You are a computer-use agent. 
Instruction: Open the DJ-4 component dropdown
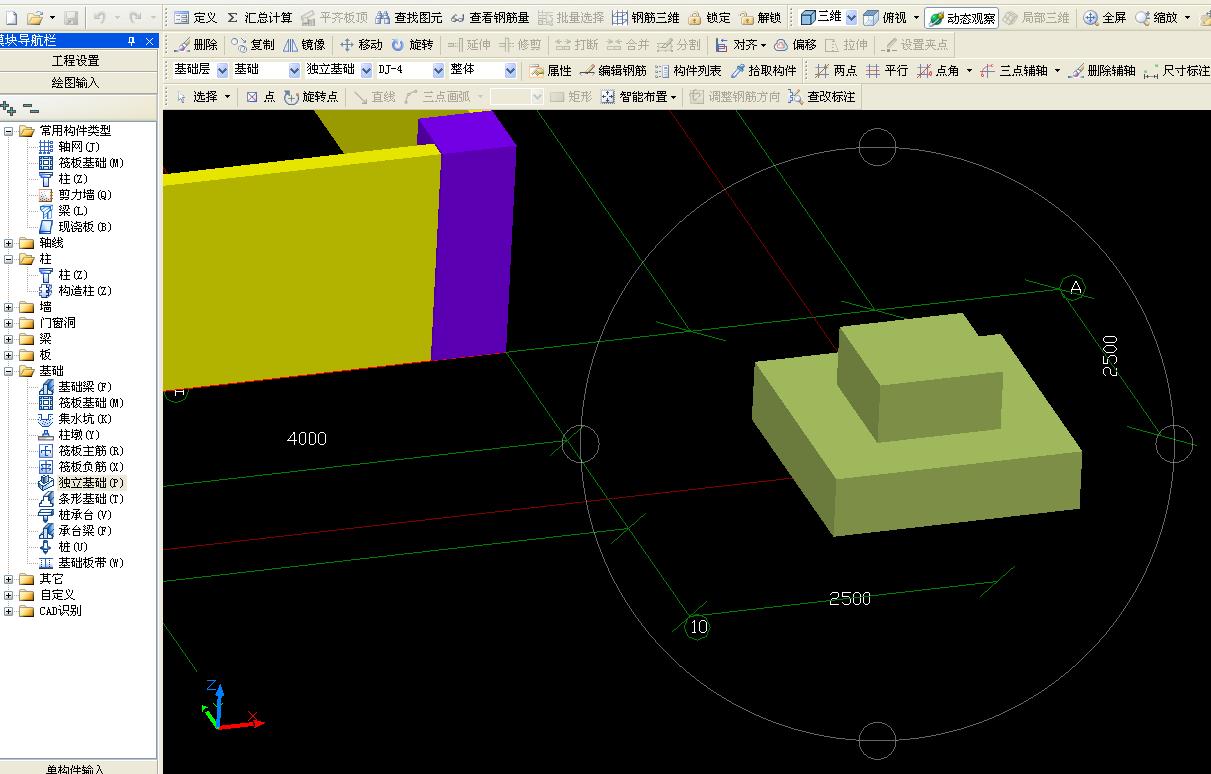[x=438, y=71]
